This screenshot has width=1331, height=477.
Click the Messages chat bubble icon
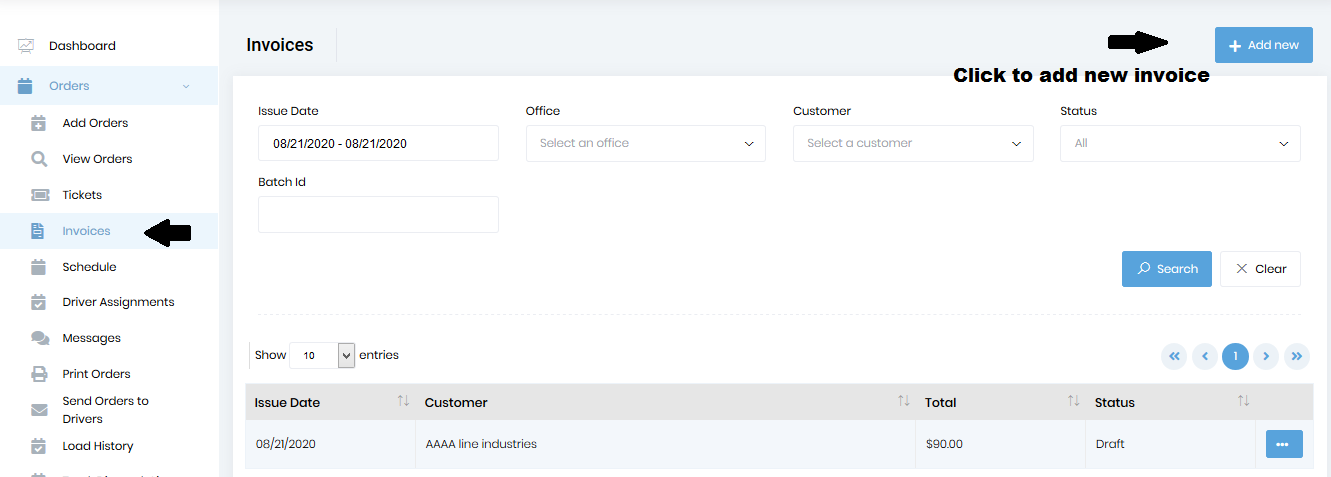[39, 339]
